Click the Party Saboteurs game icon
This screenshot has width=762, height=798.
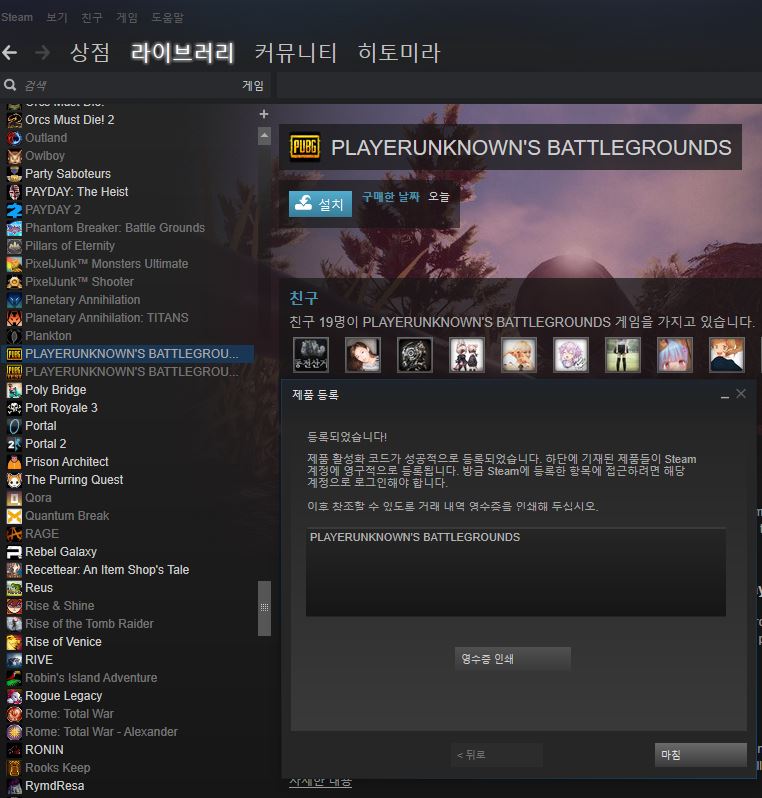[14, 174]
